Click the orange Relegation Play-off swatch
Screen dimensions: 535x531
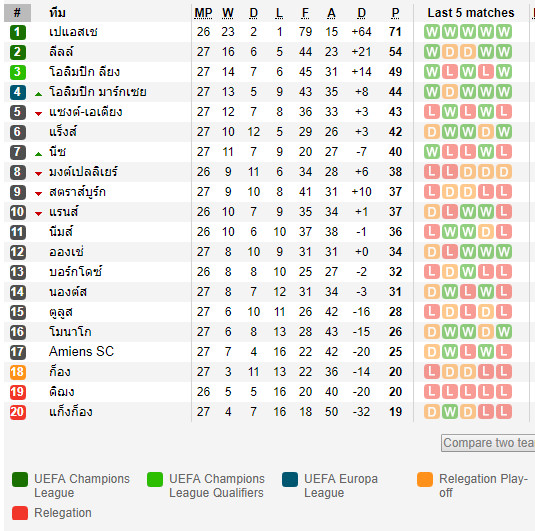(x=425, y=479)
